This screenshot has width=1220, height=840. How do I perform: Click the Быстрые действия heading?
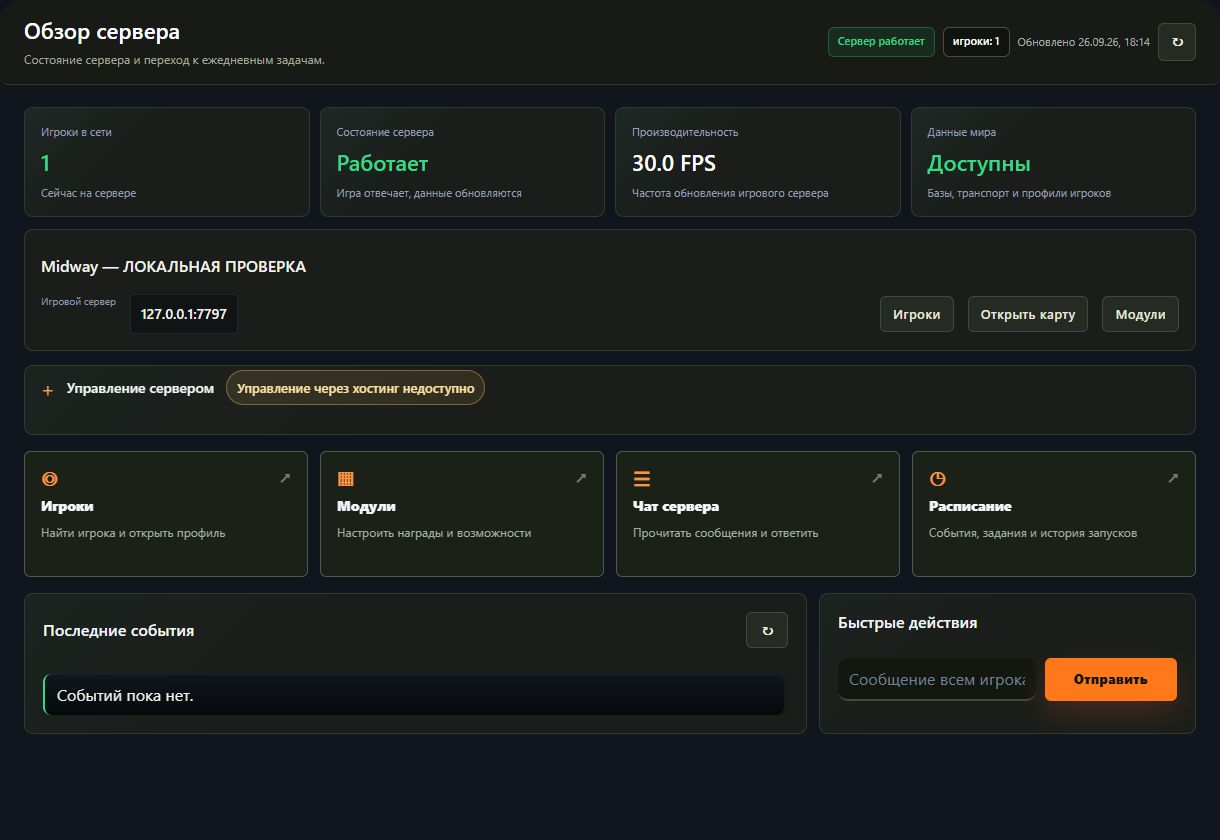pyautogui.click(x=907, y=623)
